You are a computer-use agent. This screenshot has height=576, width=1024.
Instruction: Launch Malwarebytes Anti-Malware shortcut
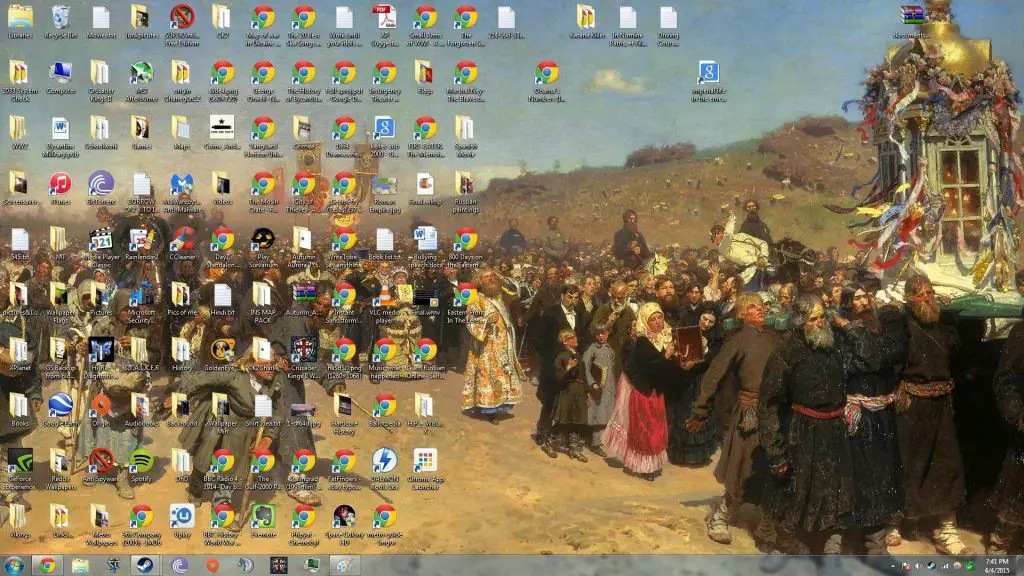click(182, 193)
